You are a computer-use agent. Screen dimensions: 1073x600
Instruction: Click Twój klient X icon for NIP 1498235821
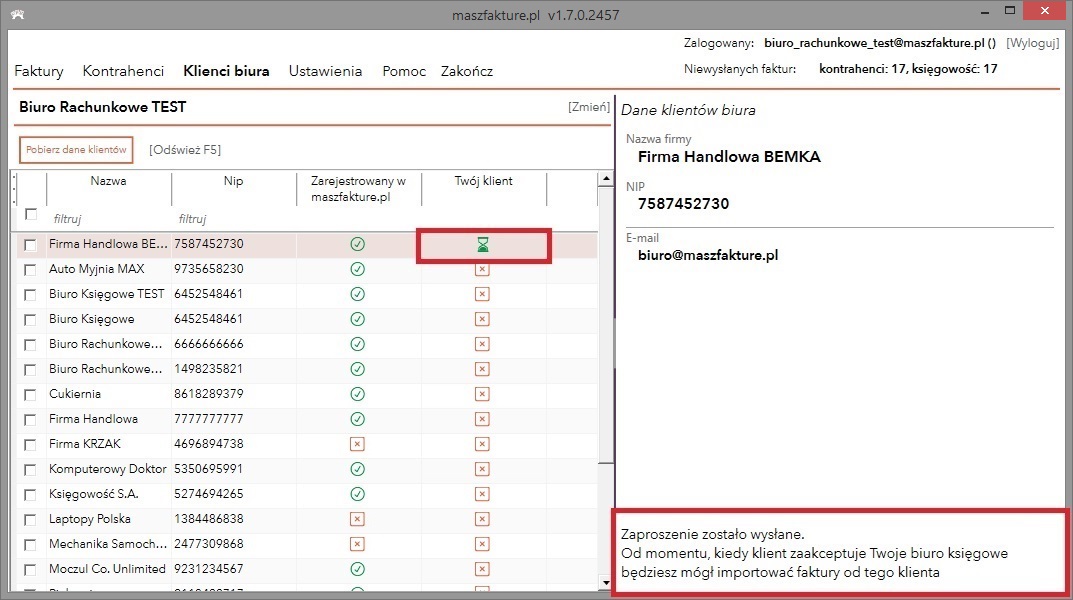pyautogui.click(x=482, y=369)
